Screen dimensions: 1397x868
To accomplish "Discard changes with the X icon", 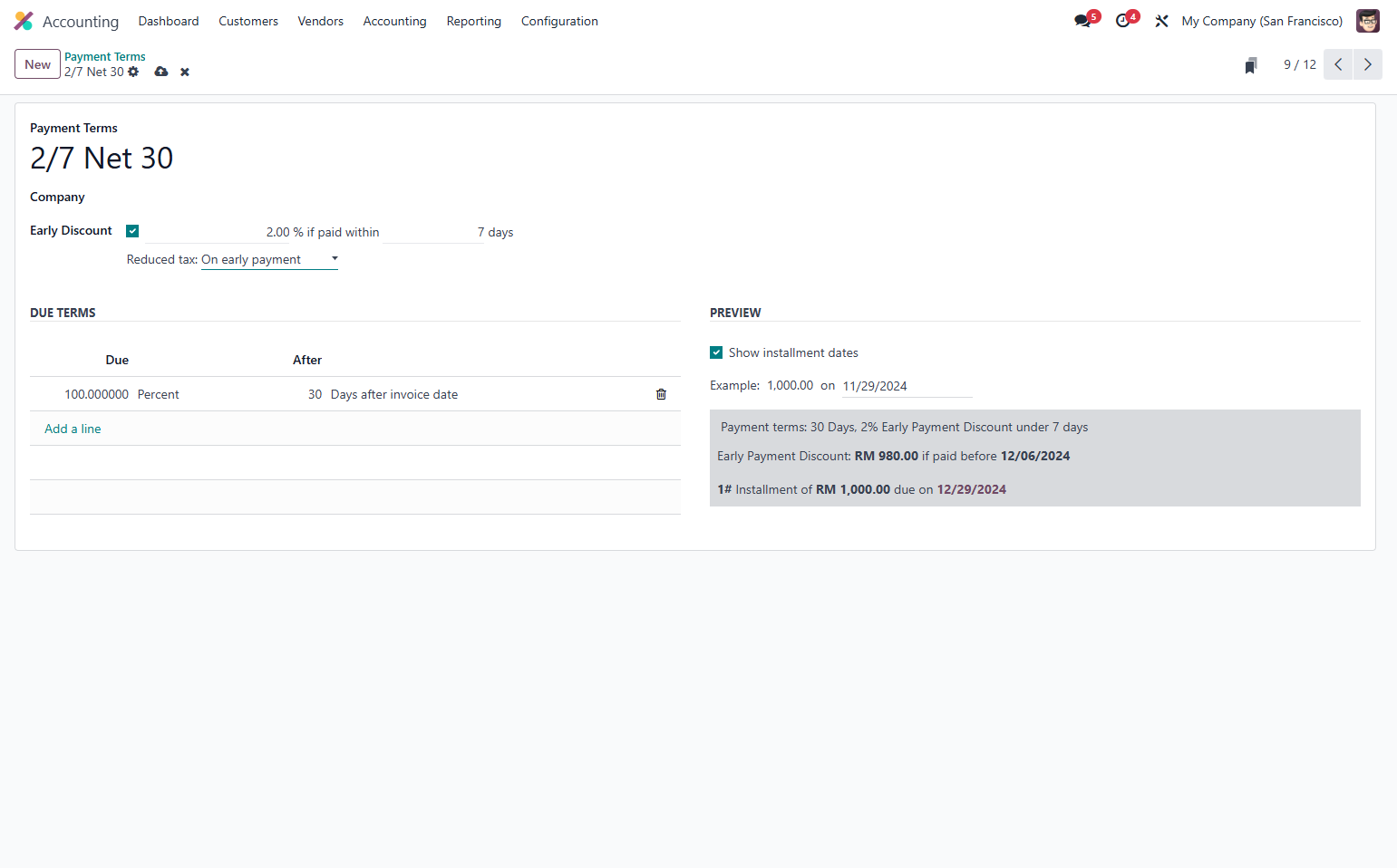I will pyautogui.click(x=185, y=72).
